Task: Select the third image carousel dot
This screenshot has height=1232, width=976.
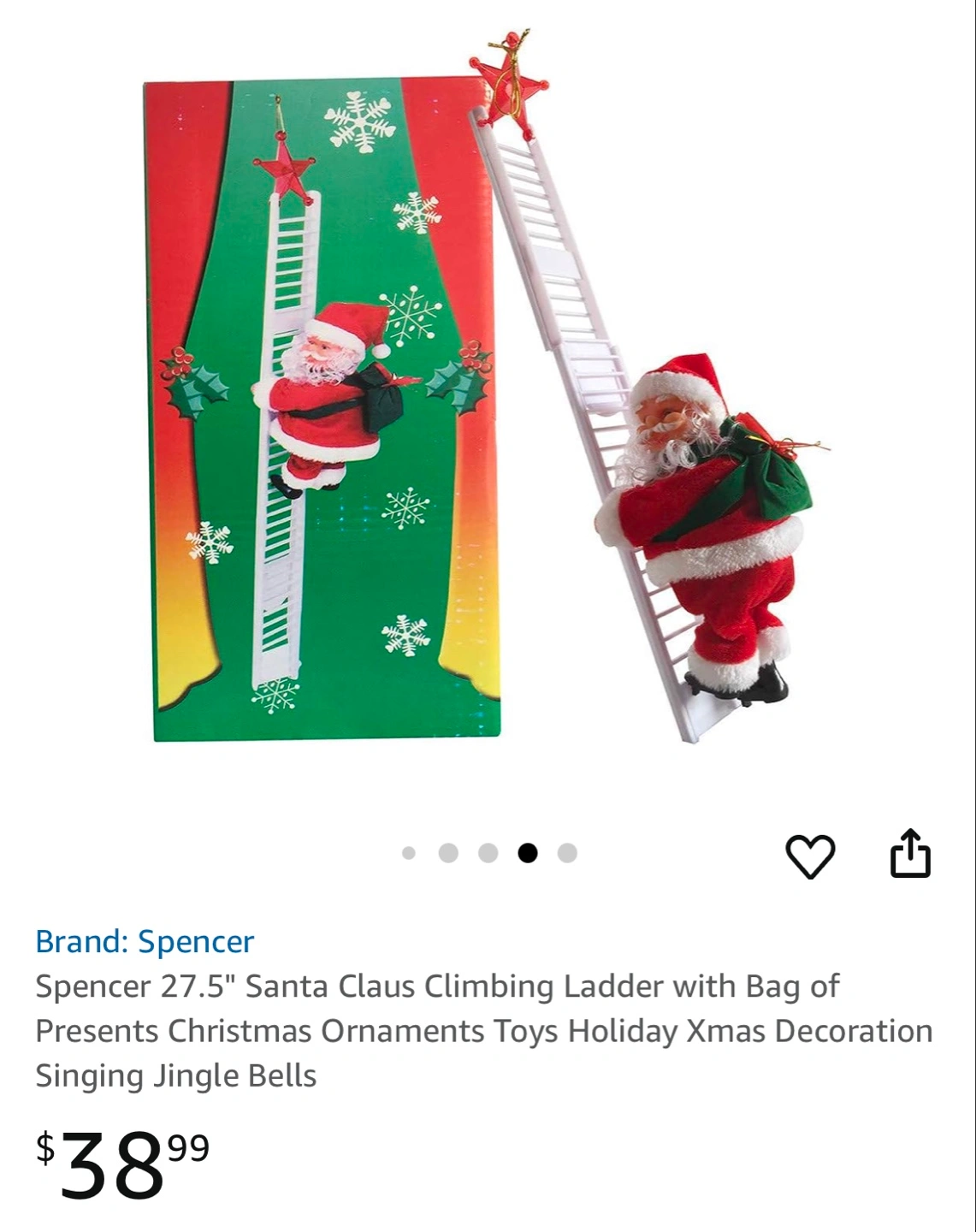Action: [x=488, y=853]
